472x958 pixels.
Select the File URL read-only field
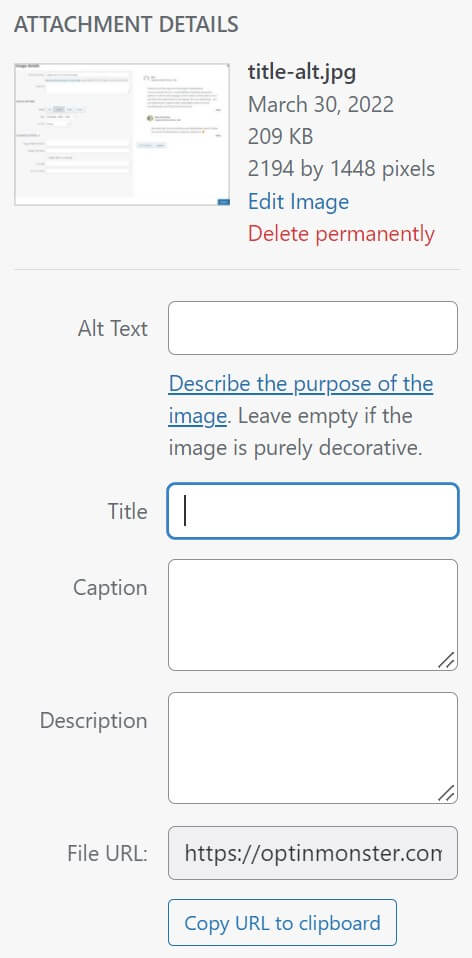[x=313, y=853]
